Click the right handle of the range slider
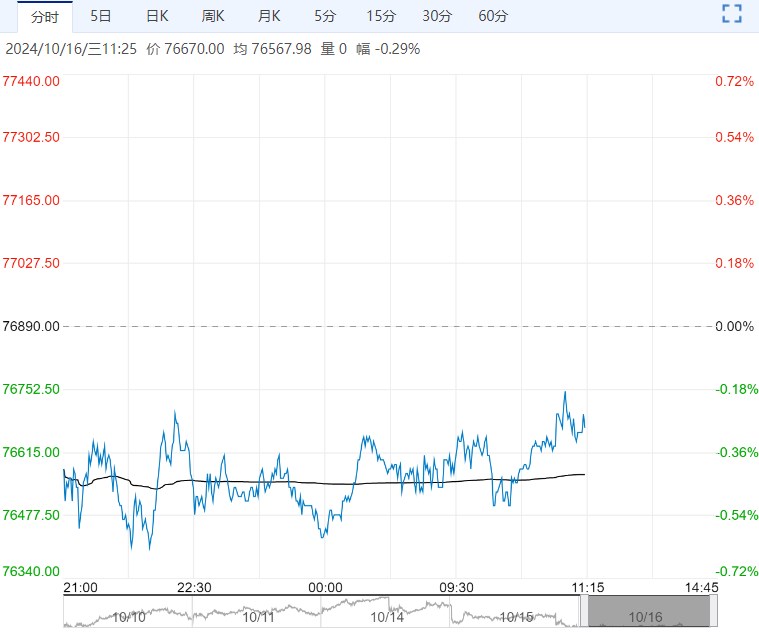This screenshot has width=759, height=632. (x=716, y=612)
